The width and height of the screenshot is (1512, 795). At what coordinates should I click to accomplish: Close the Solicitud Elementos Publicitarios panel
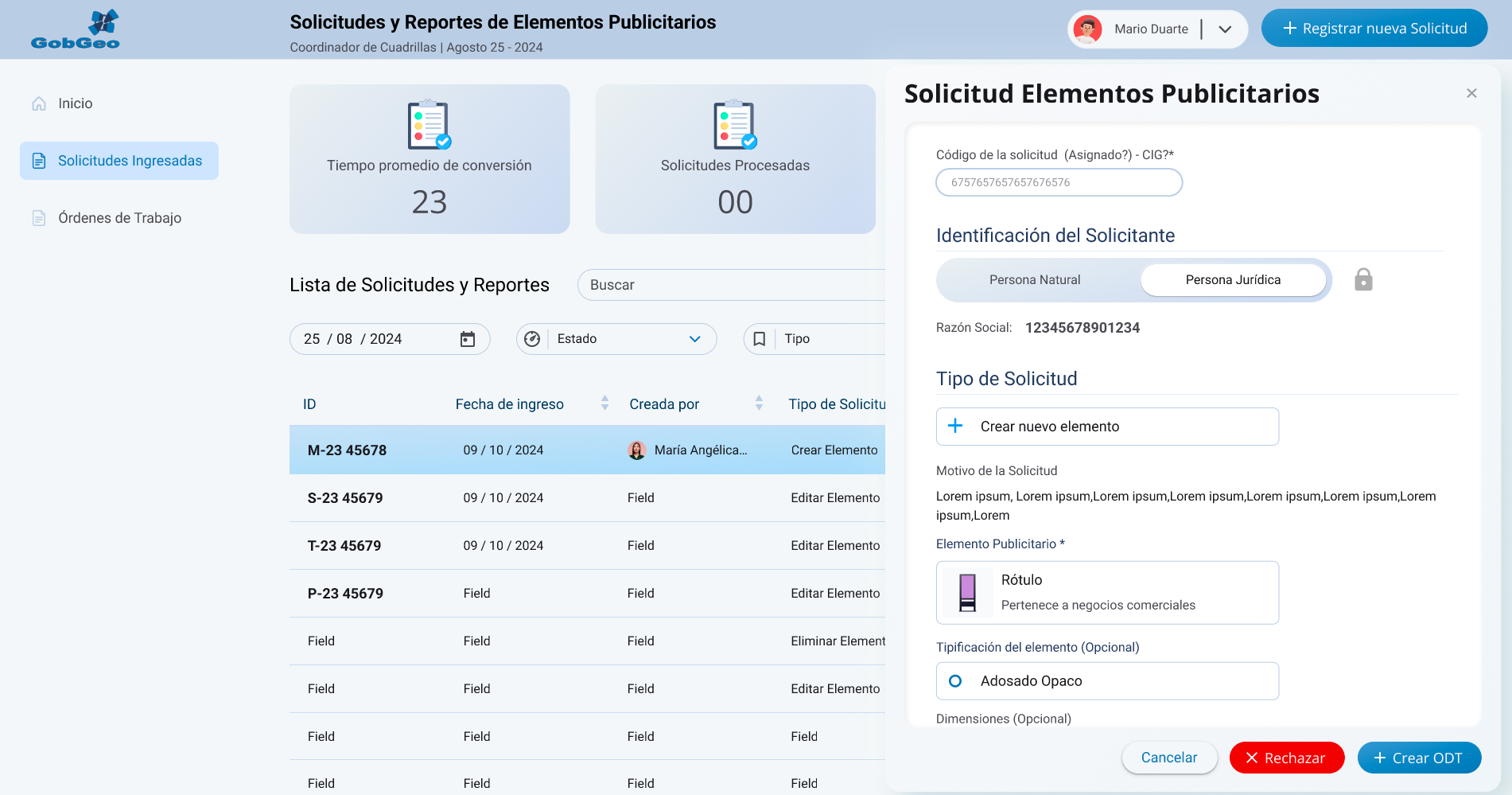pyautogui.click(x=1471, y=93)
